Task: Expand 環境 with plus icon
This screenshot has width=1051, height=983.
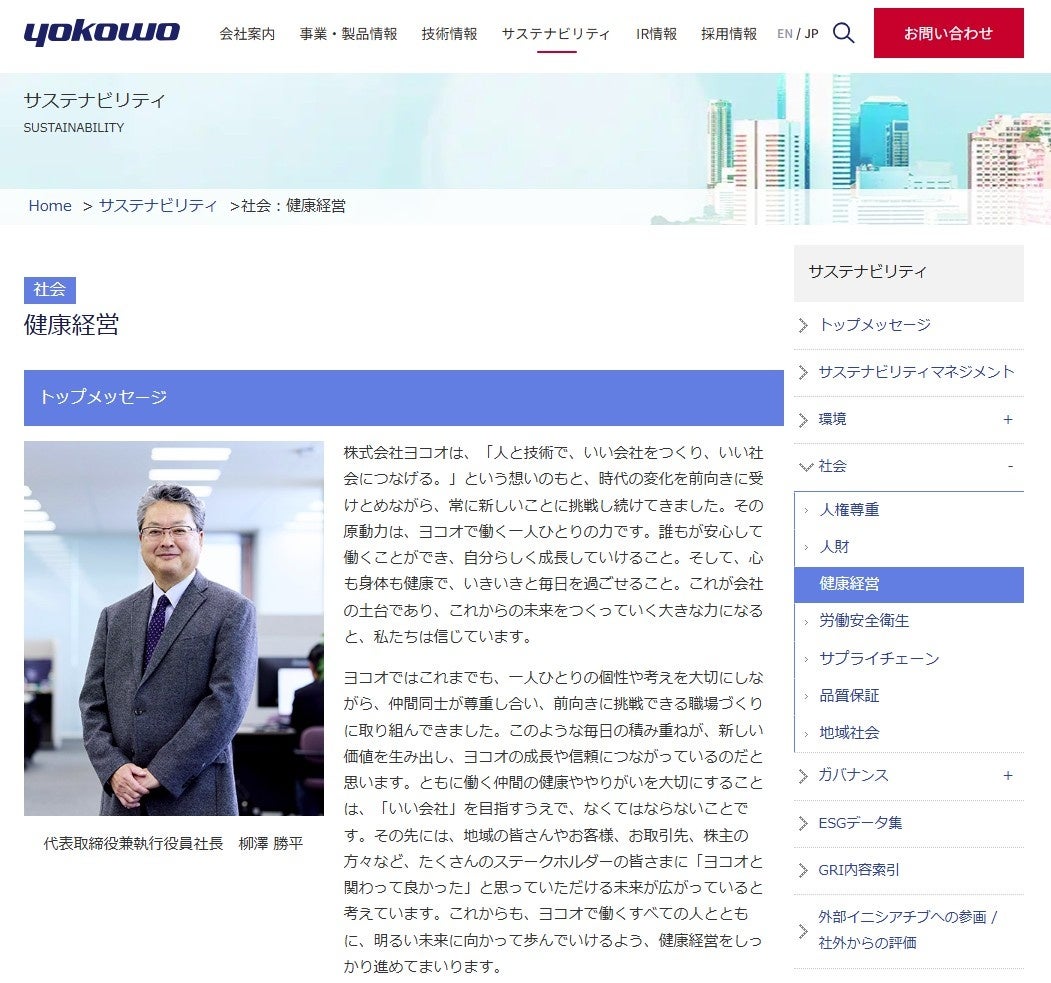Action: coord(1007,419)
